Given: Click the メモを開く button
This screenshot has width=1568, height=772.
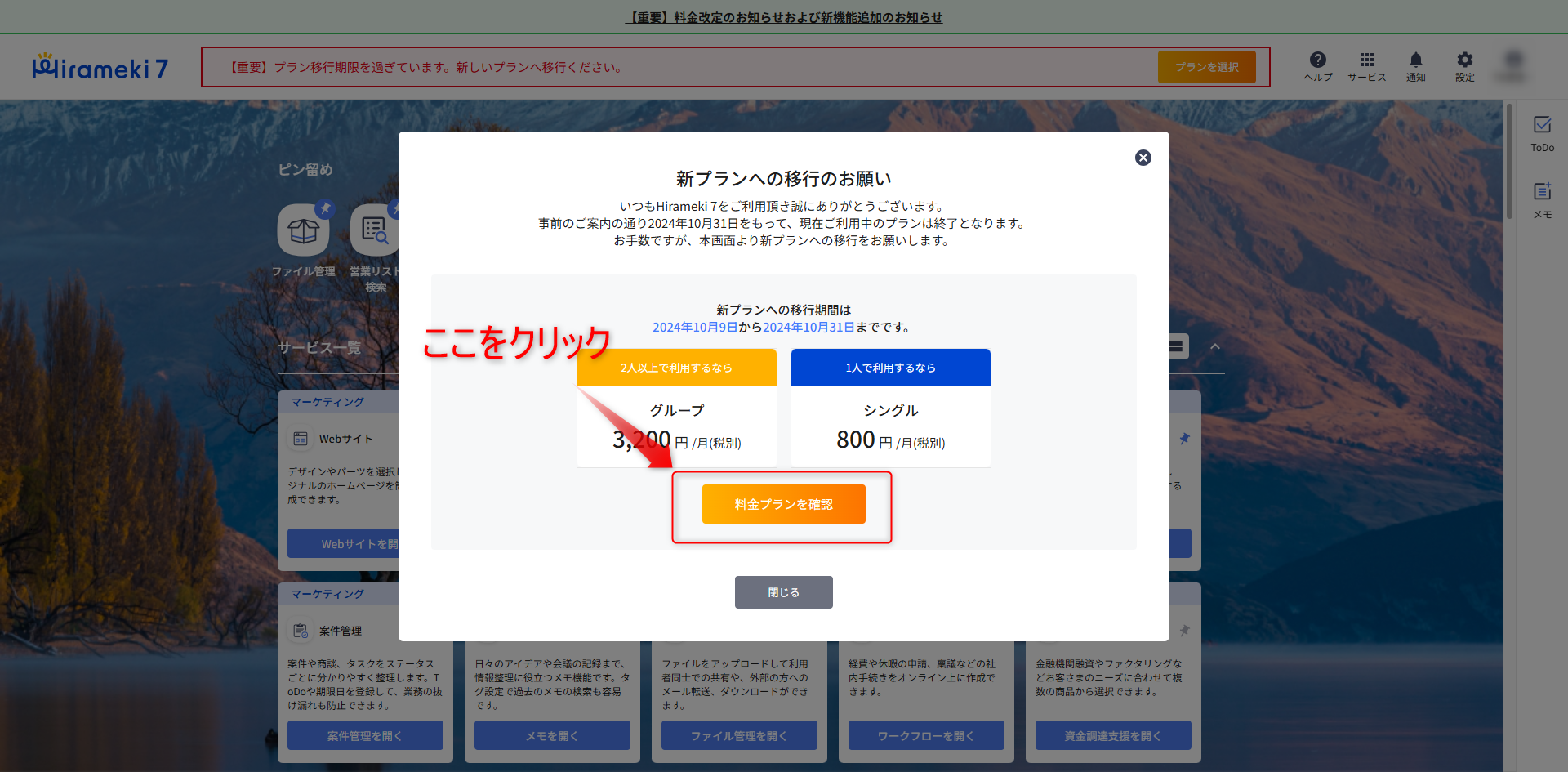Looking at the screenshot, I should click(552, 735).
